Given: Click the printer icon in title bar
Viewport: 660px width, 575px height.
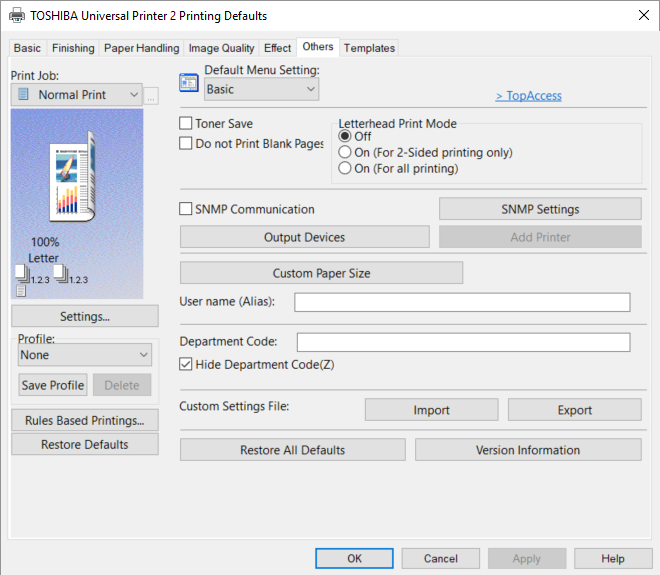Looking at the screenshot, I should (x=15, y=16).
